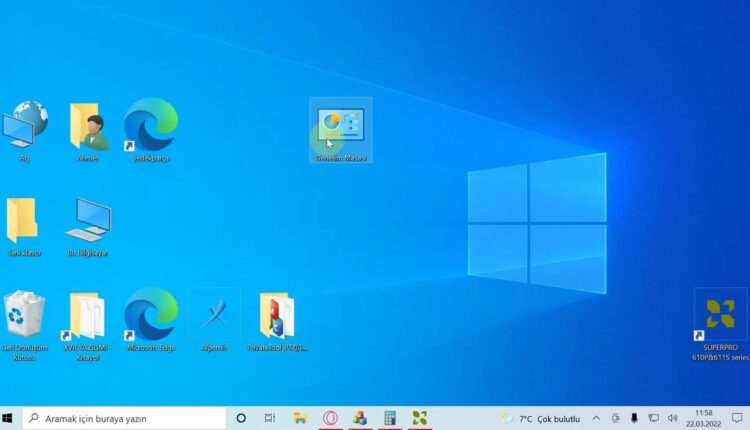Select the Yeni klasör folder
The image size is (750, 430).
[24, 220]
